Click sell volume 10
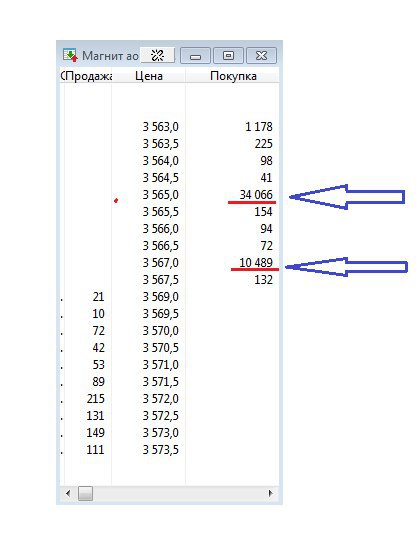 point(99,314)
